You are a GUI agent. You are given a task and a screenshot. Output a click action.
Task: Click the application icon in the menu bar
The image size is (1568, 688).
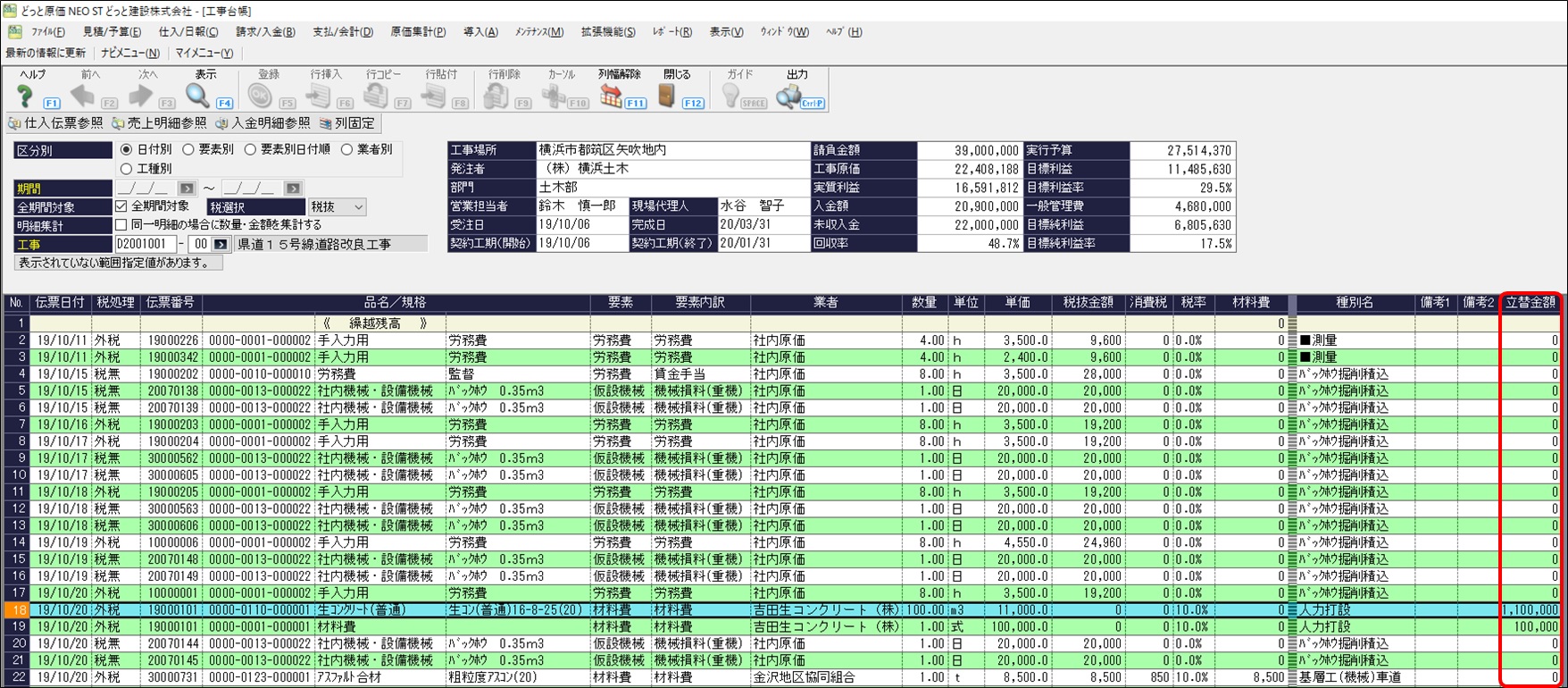[15, 32]
